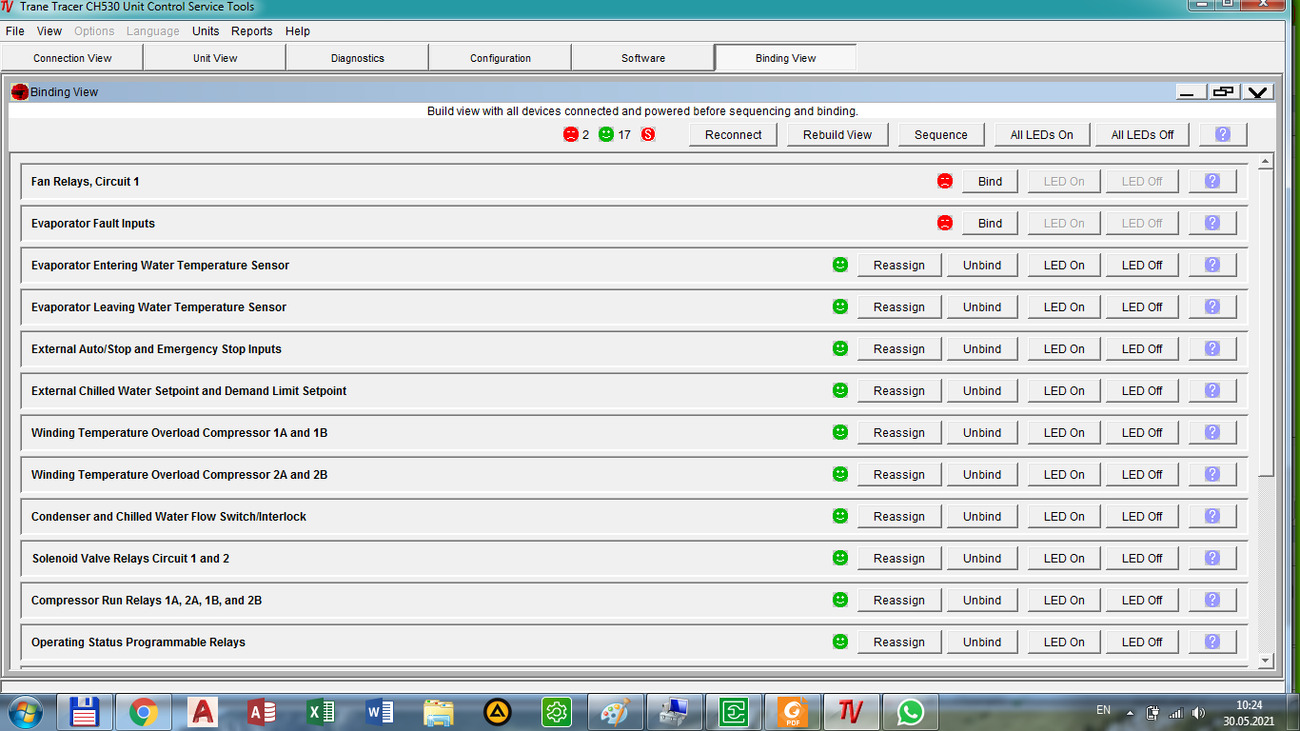Click the Sequence button
Screen dimensions: 1300x731
click(x=941, y=135)
